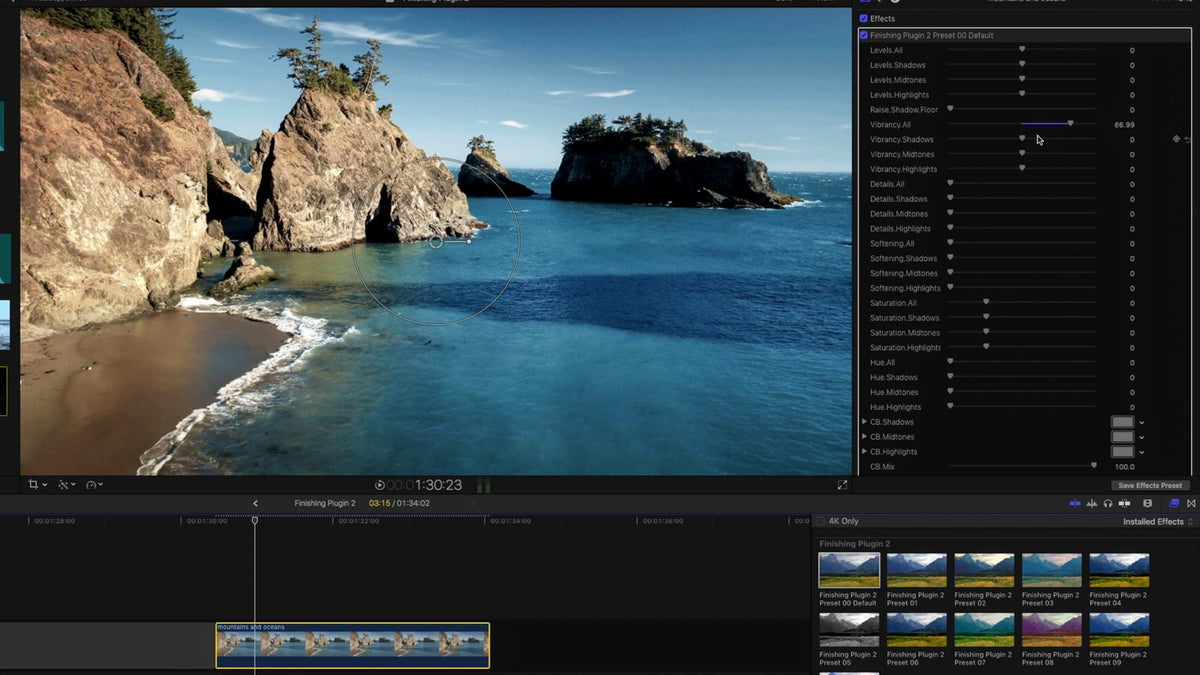Image resolution: width=1200 pixels, height=675 pixels.
Task: Click the Levels.Shadows parameter label
Action: (898, 65)
